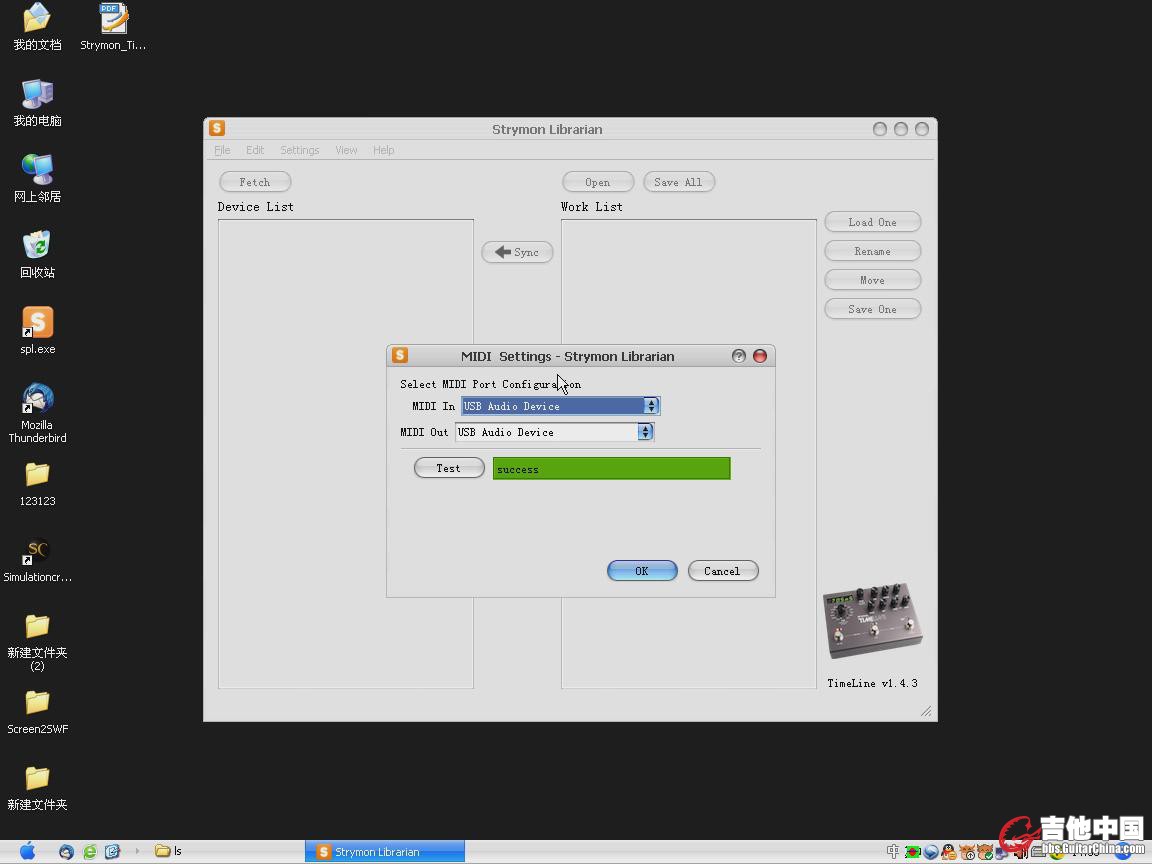Open the ls folder in the taskbar

point(168,852)
